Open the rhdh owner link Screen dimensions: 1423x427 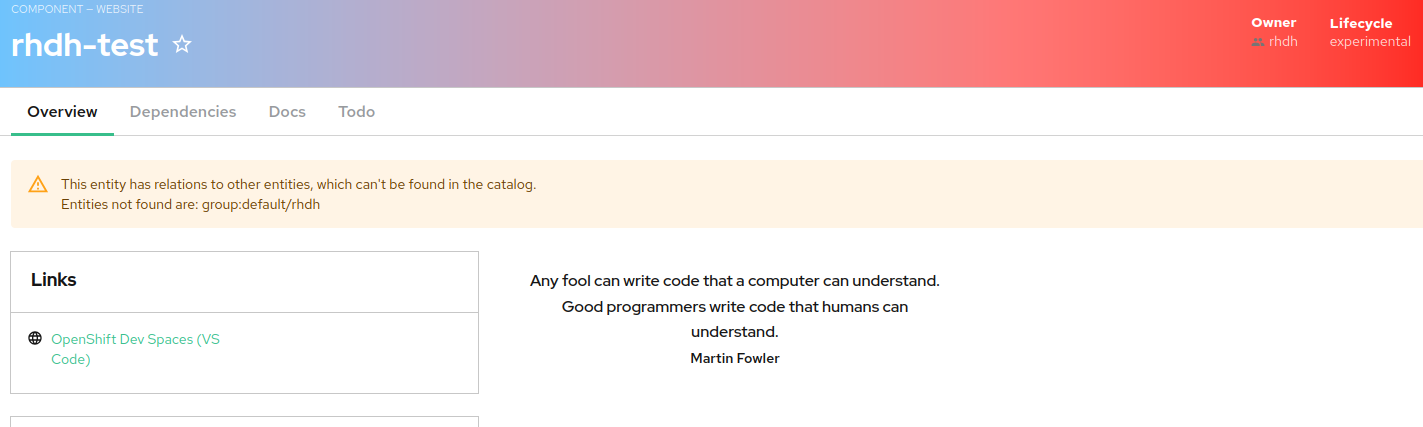tap(1283, 42)
